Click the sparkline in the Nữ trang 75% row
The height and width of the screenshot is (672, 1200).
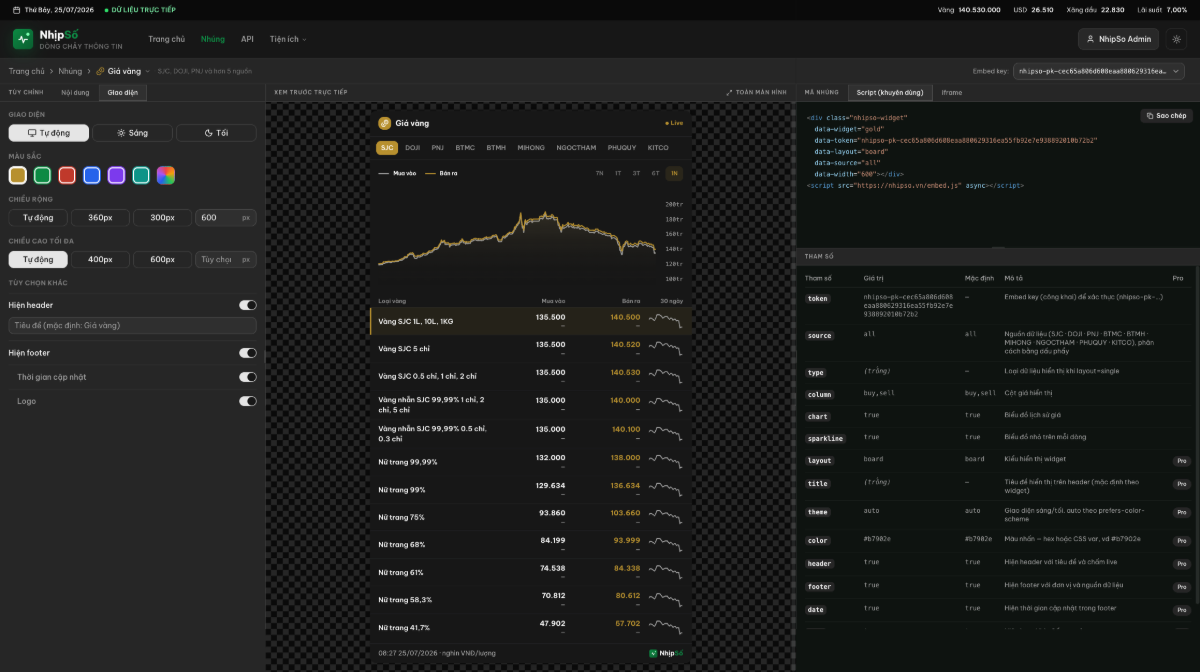[x=665, y=516]
